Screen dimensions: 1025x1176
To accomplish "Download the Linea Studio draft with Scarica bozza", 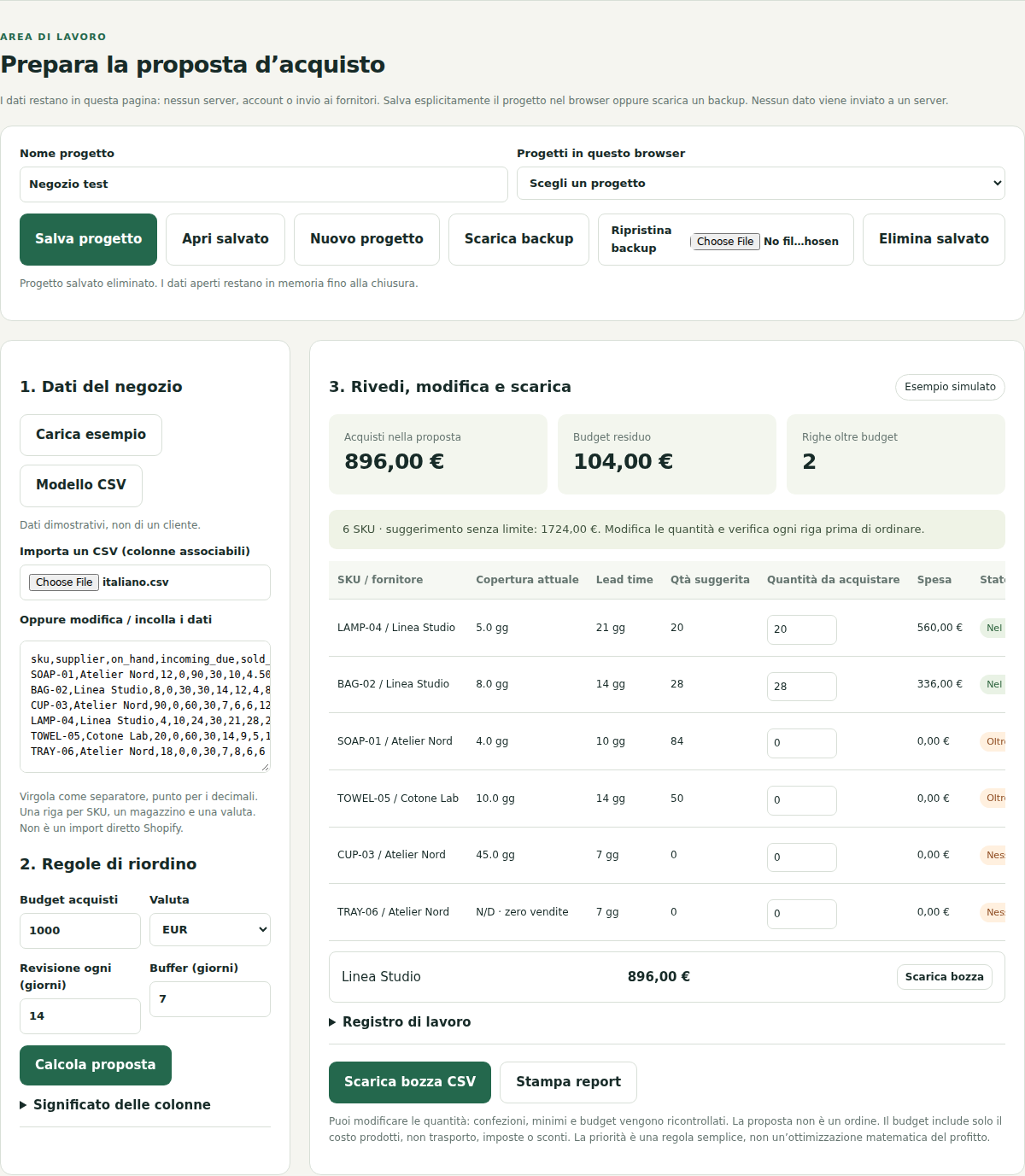I will point(944,977).
